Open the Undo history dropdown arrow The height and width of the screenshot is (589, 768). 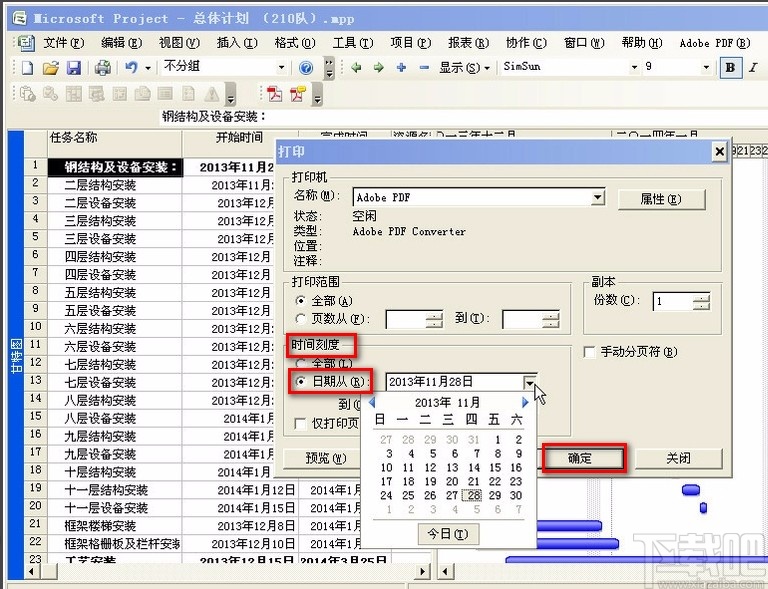pos(148,68)
